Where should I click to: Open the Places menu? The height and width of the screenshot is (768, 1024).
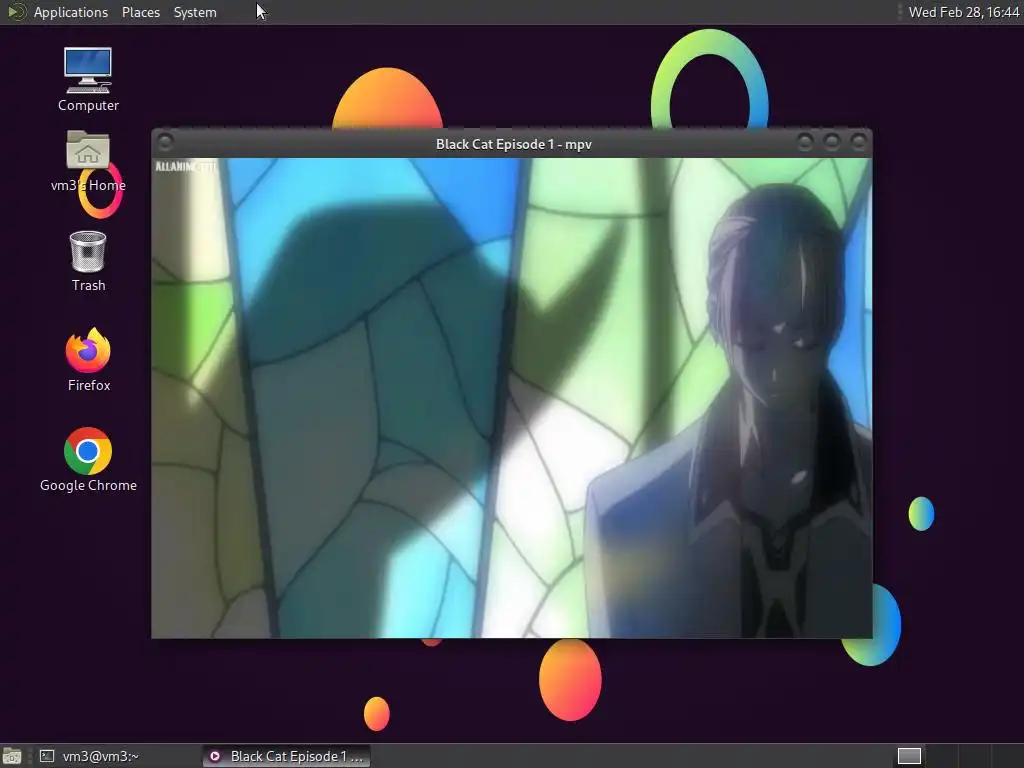click(x=140, y=12)
